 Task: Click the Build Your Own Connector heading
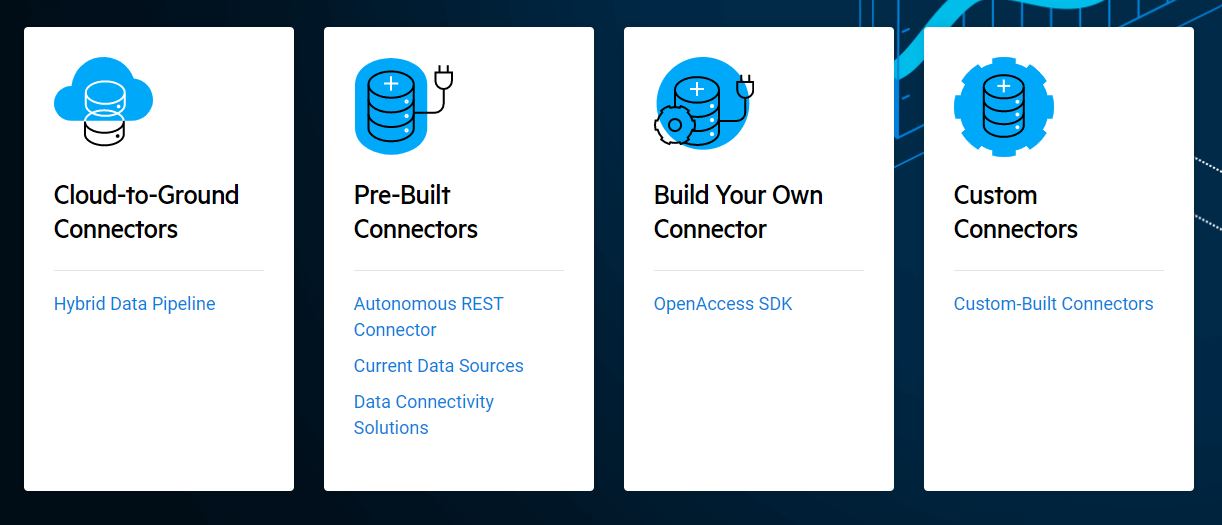738,212
